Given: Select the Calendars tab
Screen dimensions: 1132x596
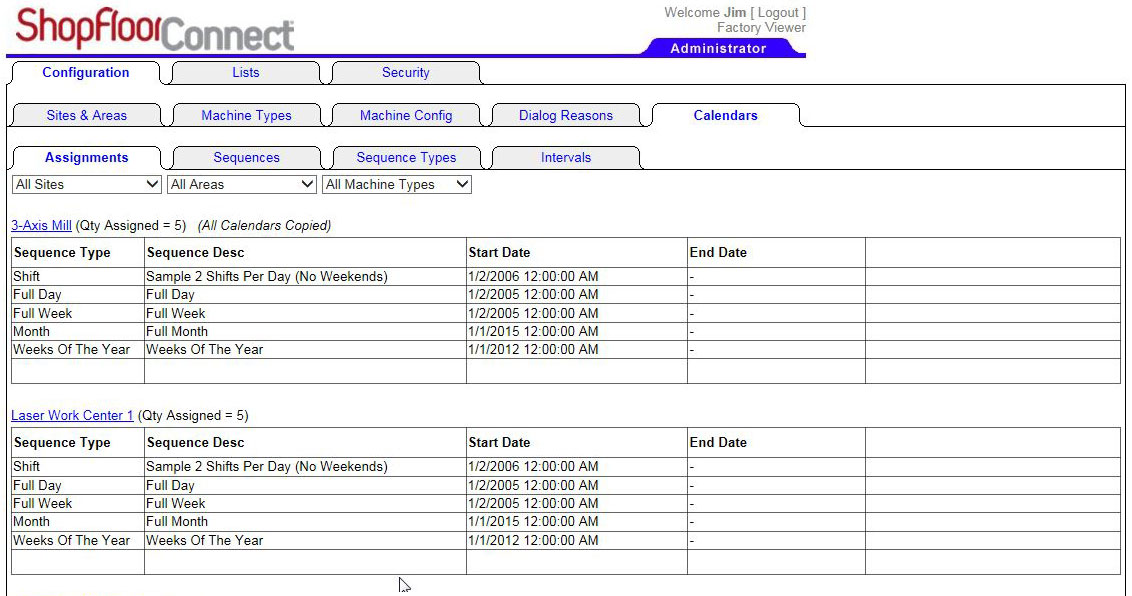Looking at the screenshot, I should click(725, 116).
